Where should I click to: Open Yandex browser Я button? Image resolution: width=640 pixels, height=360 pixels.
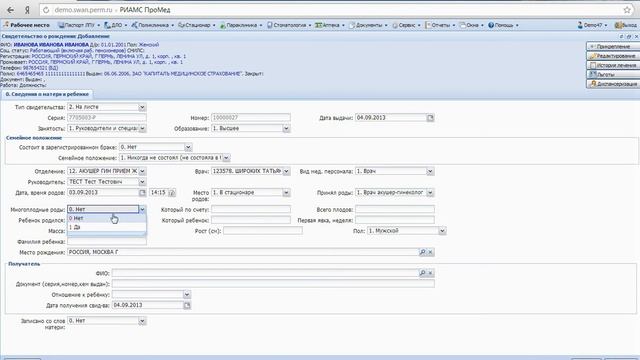27,10
